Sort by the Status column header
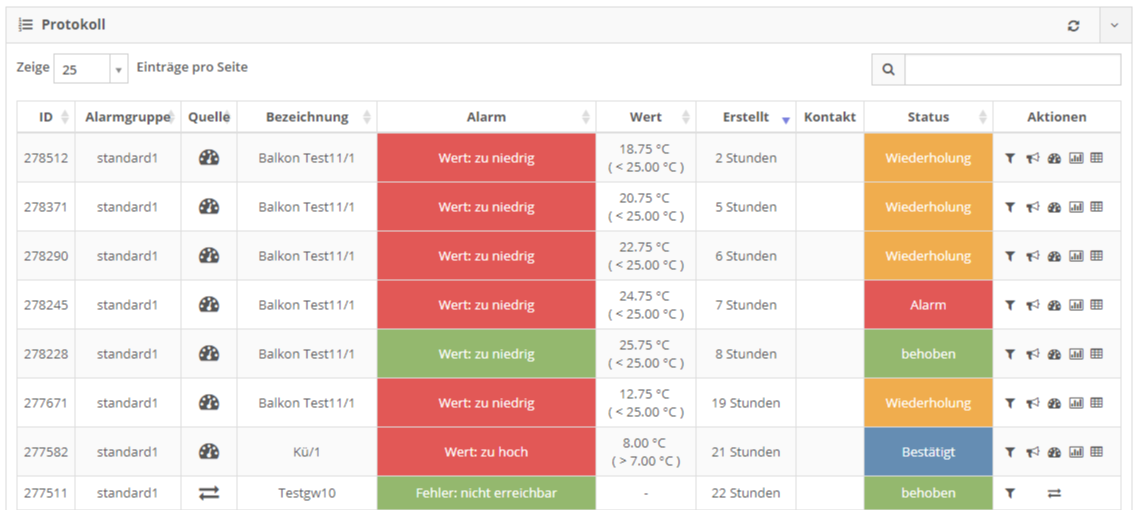The width and height of the screenshot is (1138, 510). click(x=928, y=117)
